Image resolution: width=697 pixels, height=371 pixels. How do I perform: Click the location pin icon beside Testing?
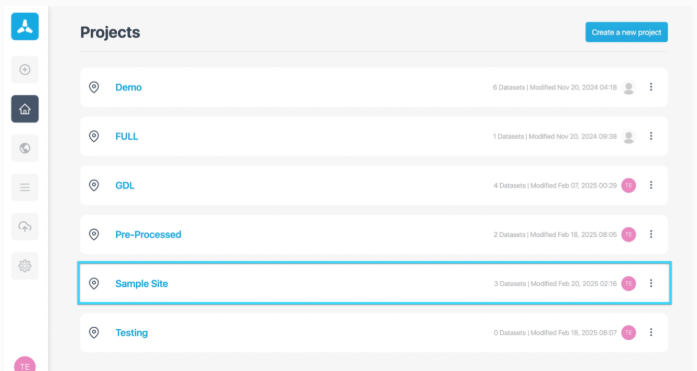[94, 332]
